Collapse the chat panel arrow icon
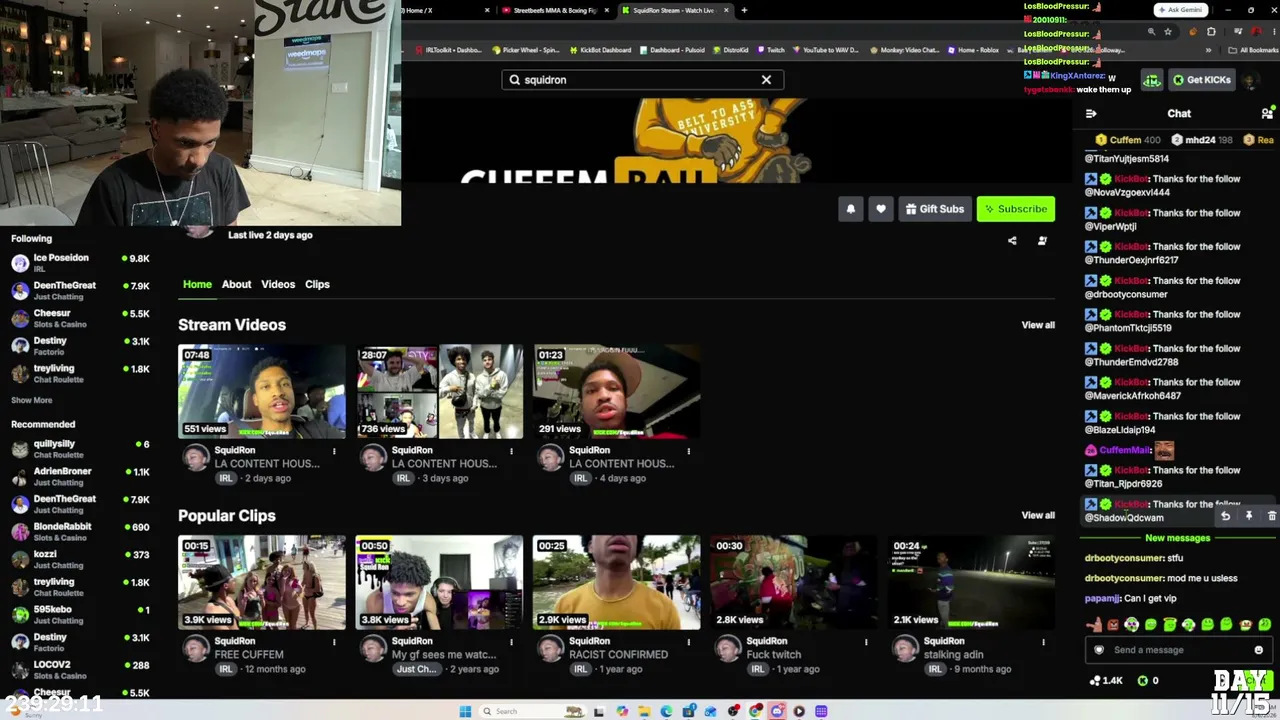 pyautogui.click(x=1091, y=114)
